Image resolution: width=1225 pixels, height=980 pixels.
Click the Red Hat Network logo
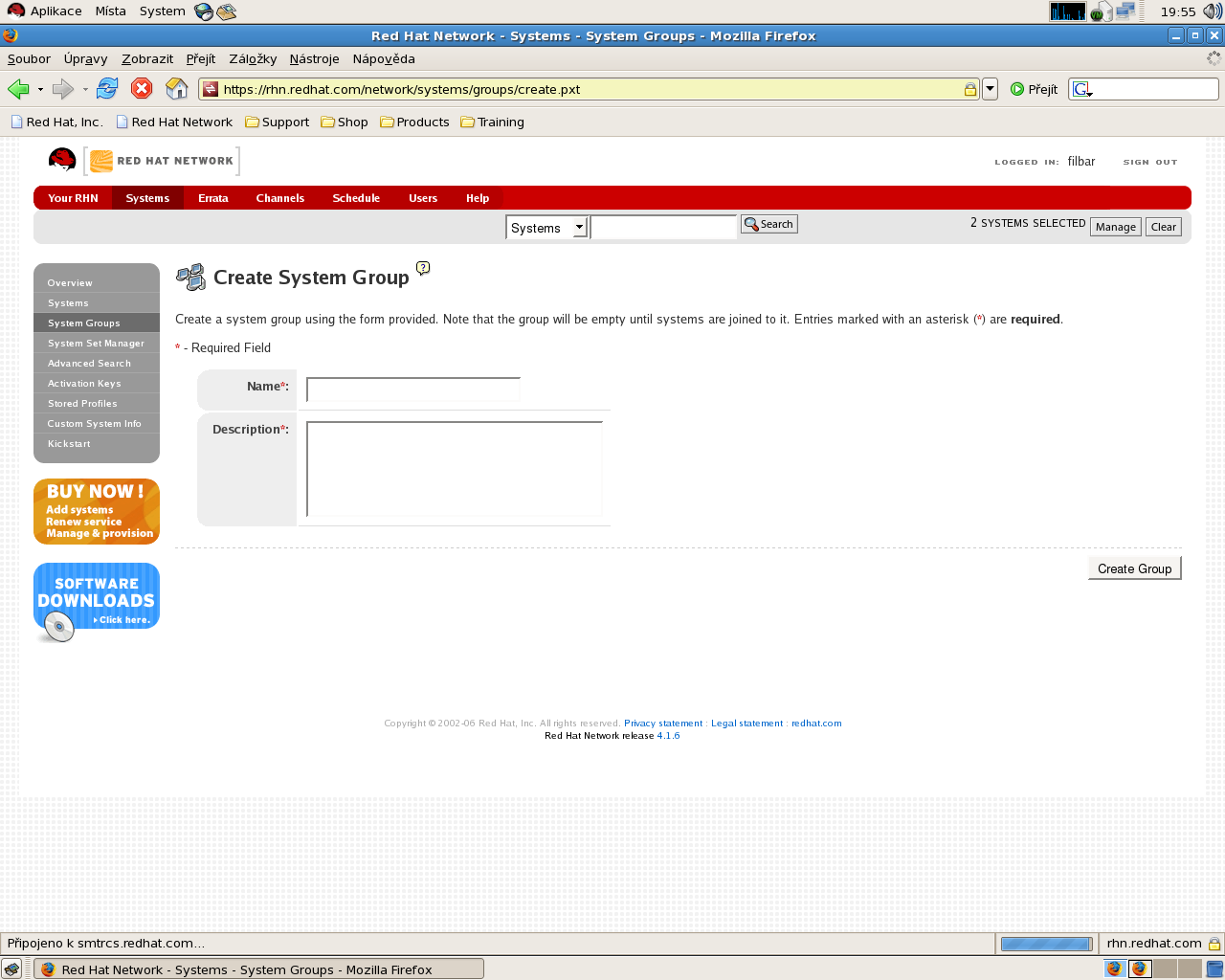(162, 161)
